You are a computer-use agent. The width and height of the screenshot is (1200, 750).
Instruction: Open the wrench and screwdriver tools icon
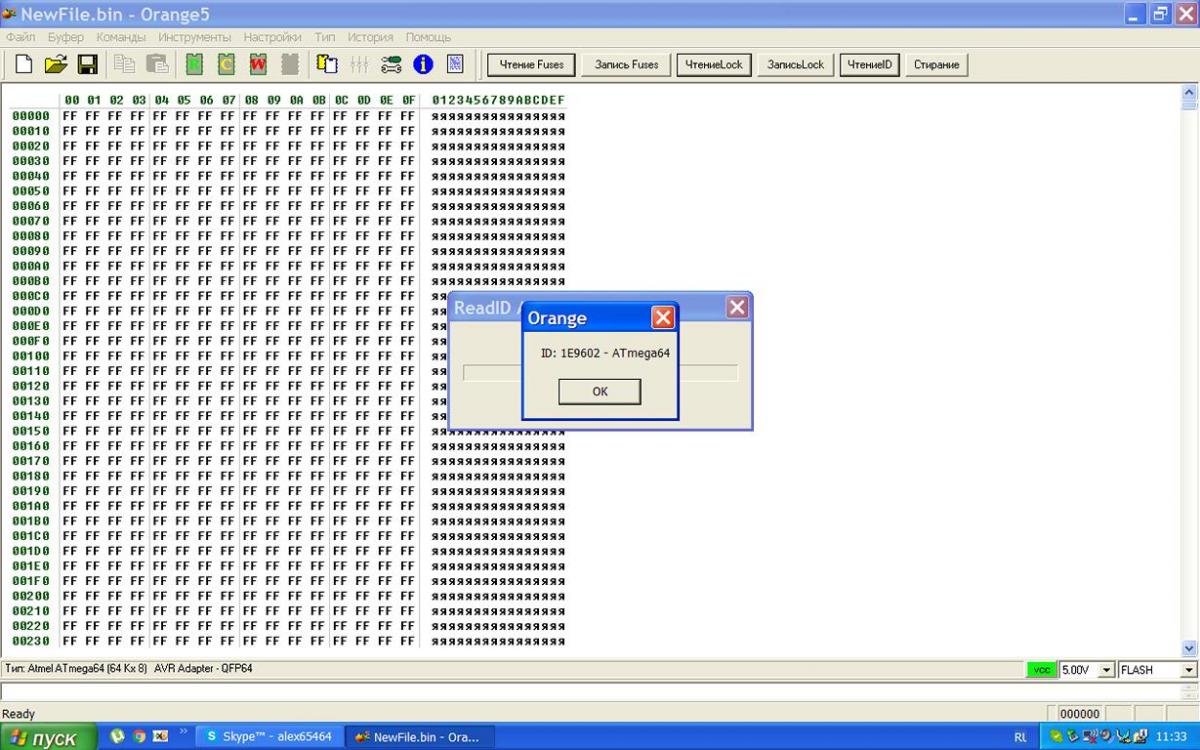click(392, 65)
